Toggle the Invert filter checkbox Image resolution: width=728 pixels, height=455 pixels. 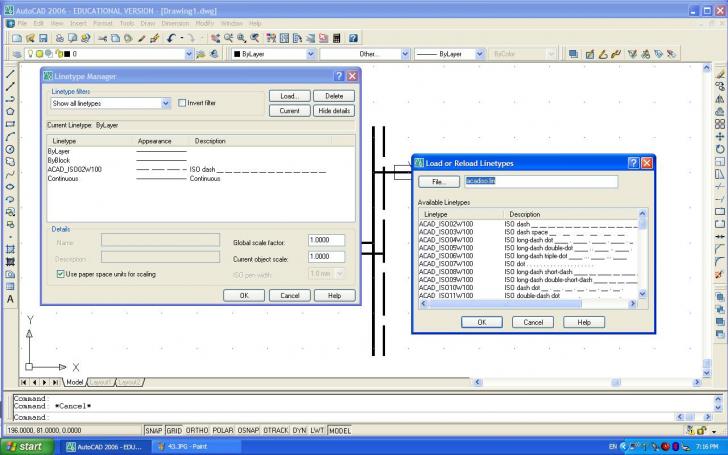pyautogui.click(x=182, y=103)
